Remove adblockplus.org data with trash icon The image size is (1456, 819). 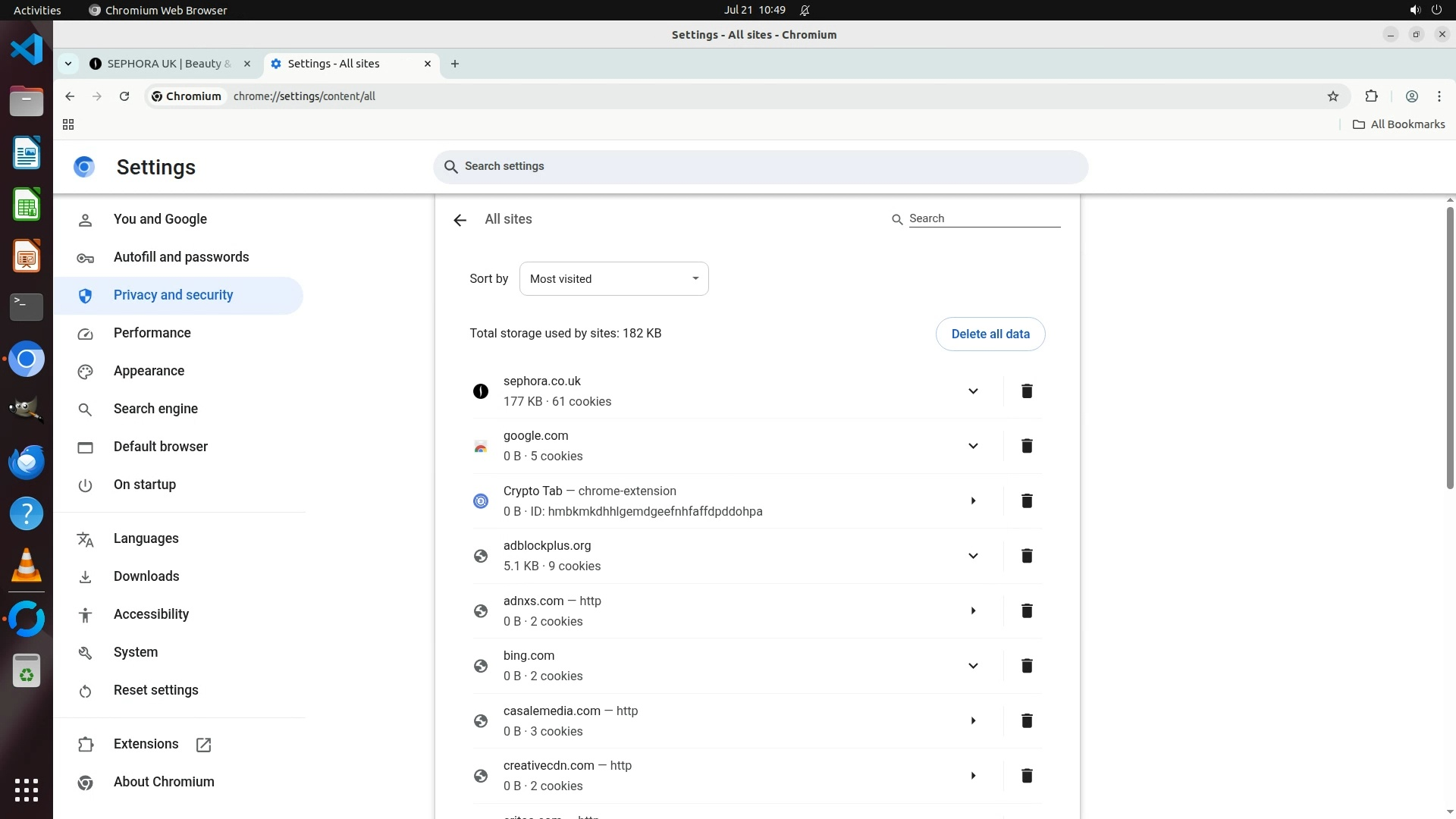[x=1027, y=556]
